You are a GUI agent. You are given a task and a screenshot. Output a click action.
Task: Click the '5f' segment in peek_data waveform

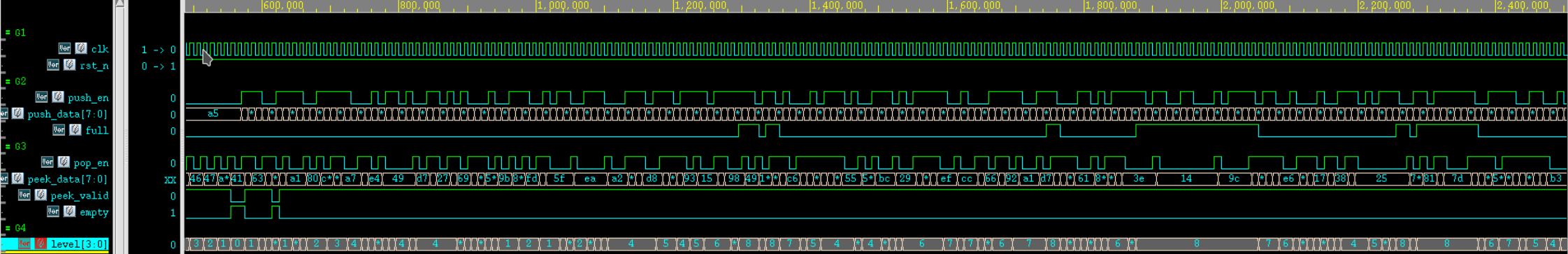pos(559,178)
